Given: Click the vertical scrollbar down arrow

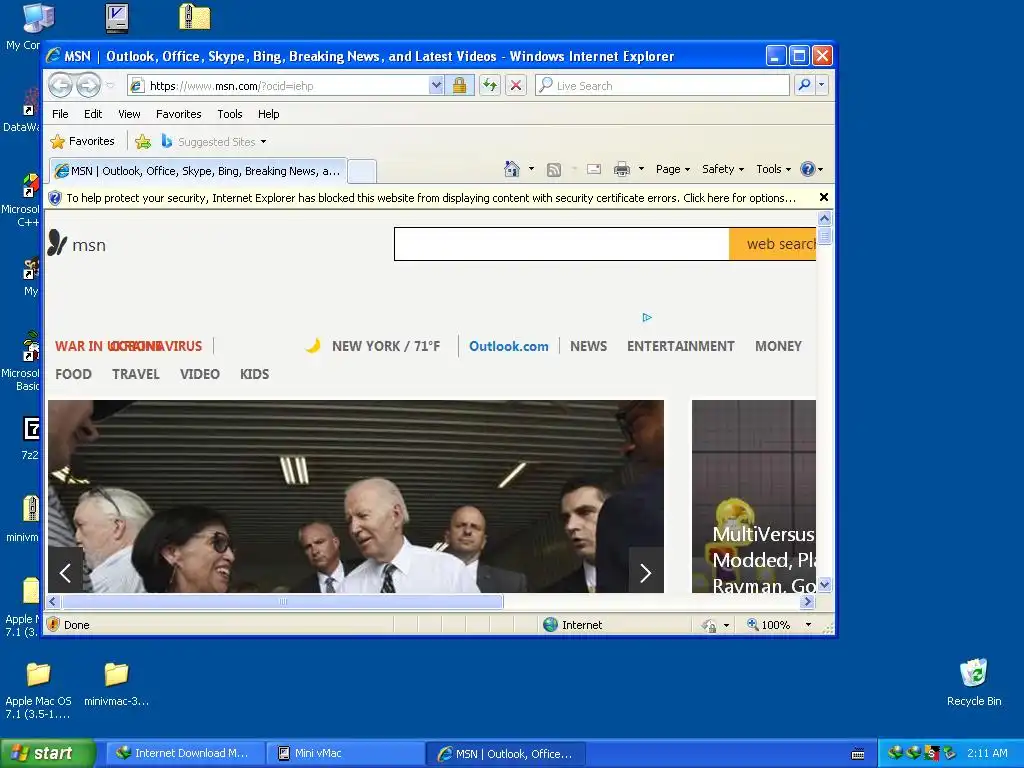Looking at the screenshot, I should click(x=824, y=584).
